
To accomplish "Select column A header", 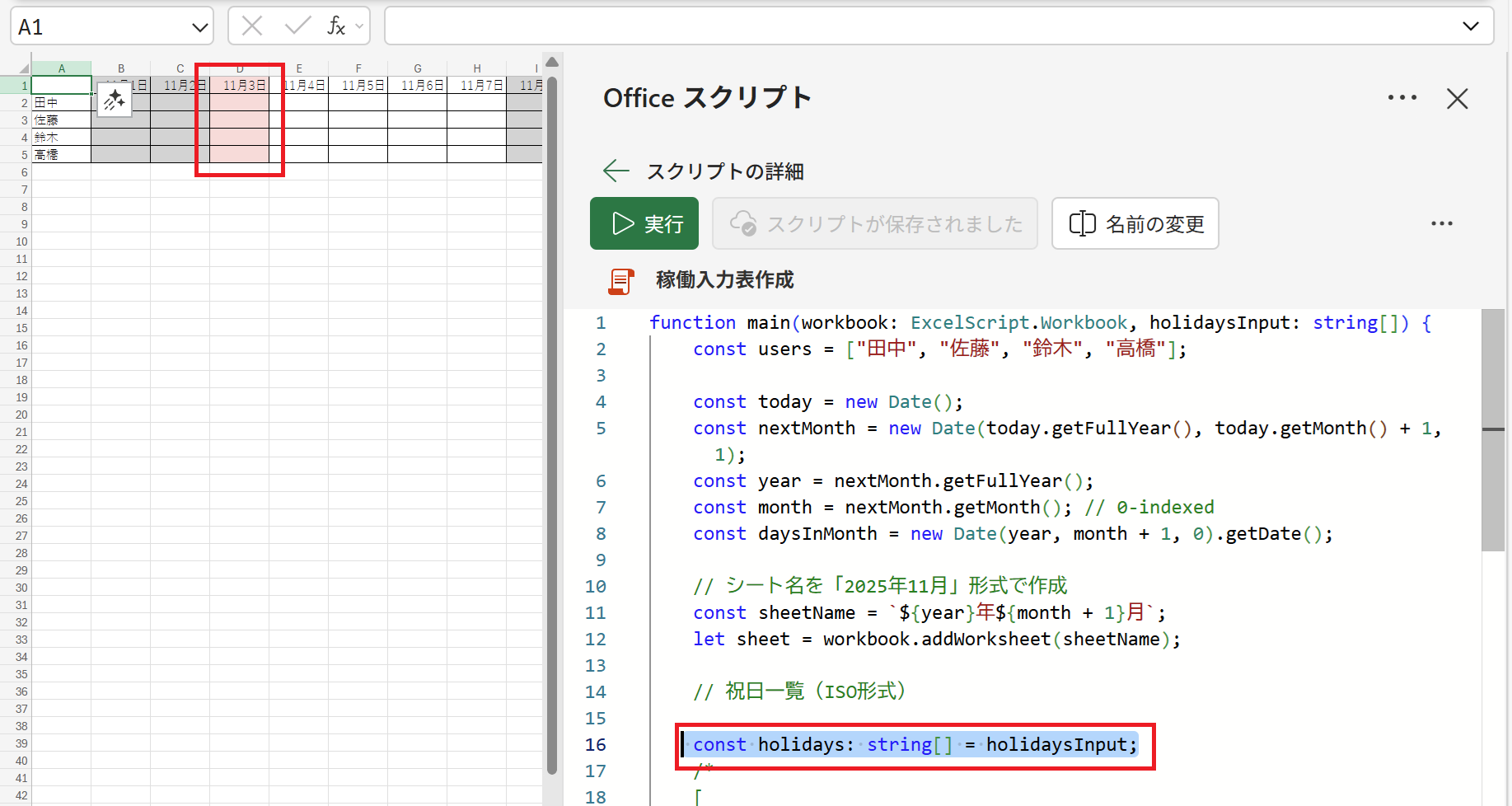I will [62, 68].
